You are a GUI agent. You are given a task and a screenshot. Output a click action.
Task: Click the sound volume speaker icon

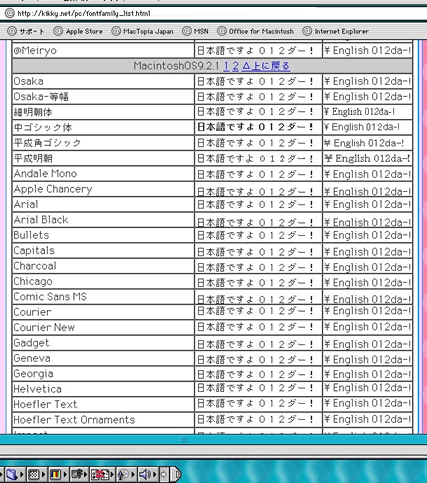[144, 474]
